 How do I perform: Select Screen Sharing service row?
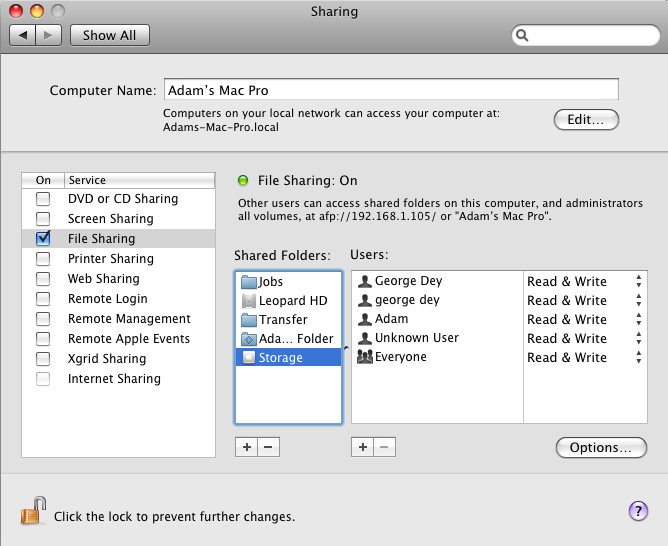(x=118, y=219)
